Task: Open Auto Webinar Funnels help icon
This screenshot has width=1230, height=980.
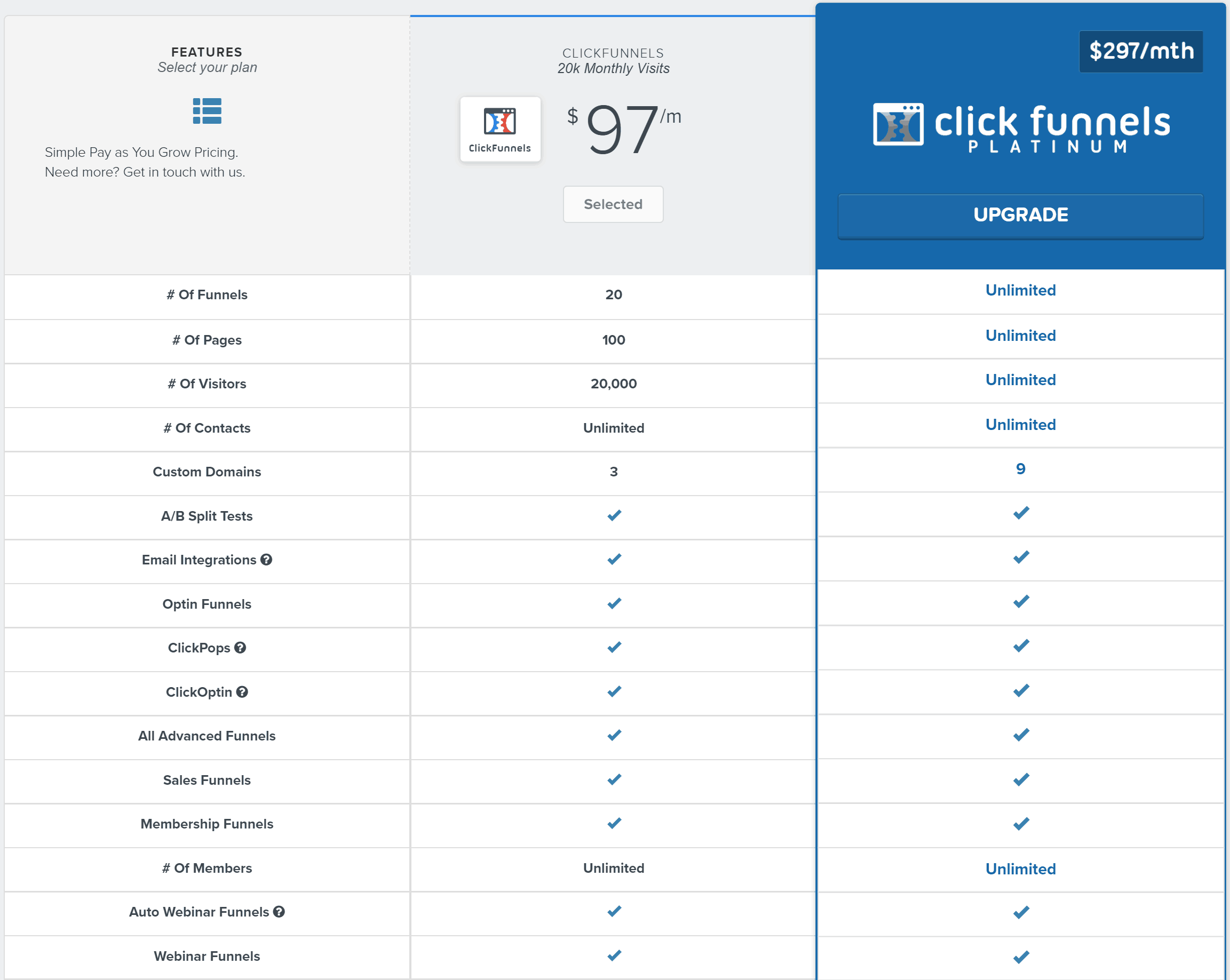Action: tap(279, 912)
